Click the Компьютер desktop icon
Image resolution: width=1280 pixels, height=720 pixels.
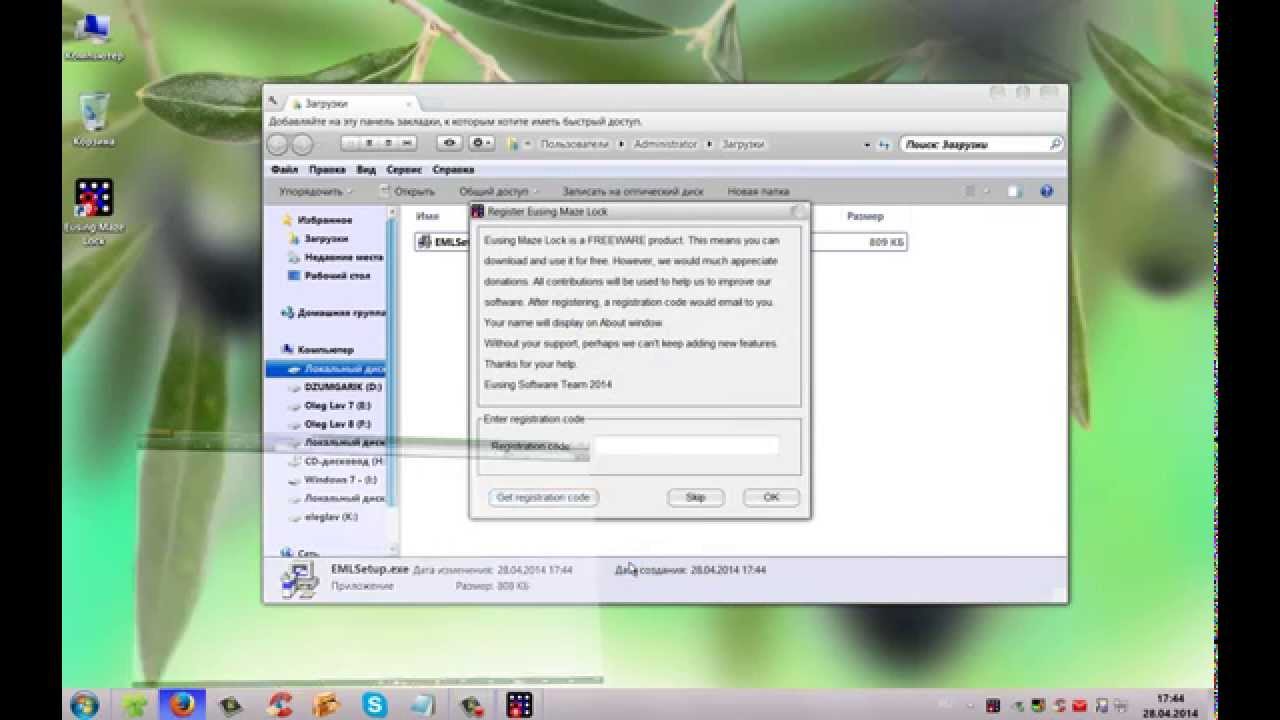[94, 36]
